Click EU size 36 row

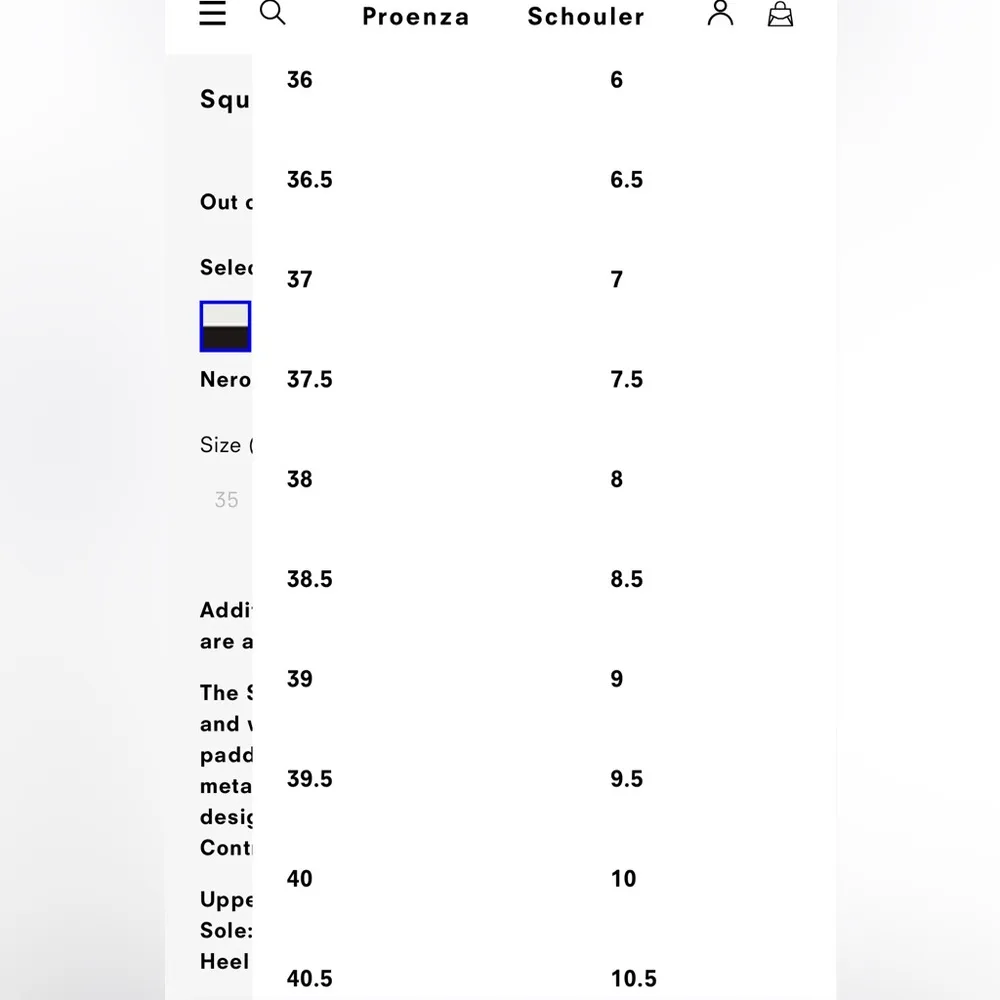300,80
